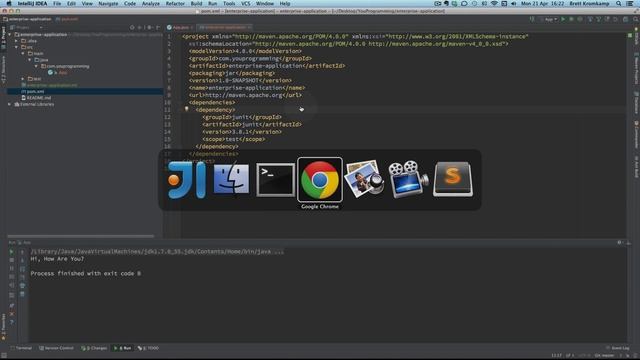Select Google Chrome in app switcher
The width and height of the screenshot is (640, 360).
(x=320, y=180)
